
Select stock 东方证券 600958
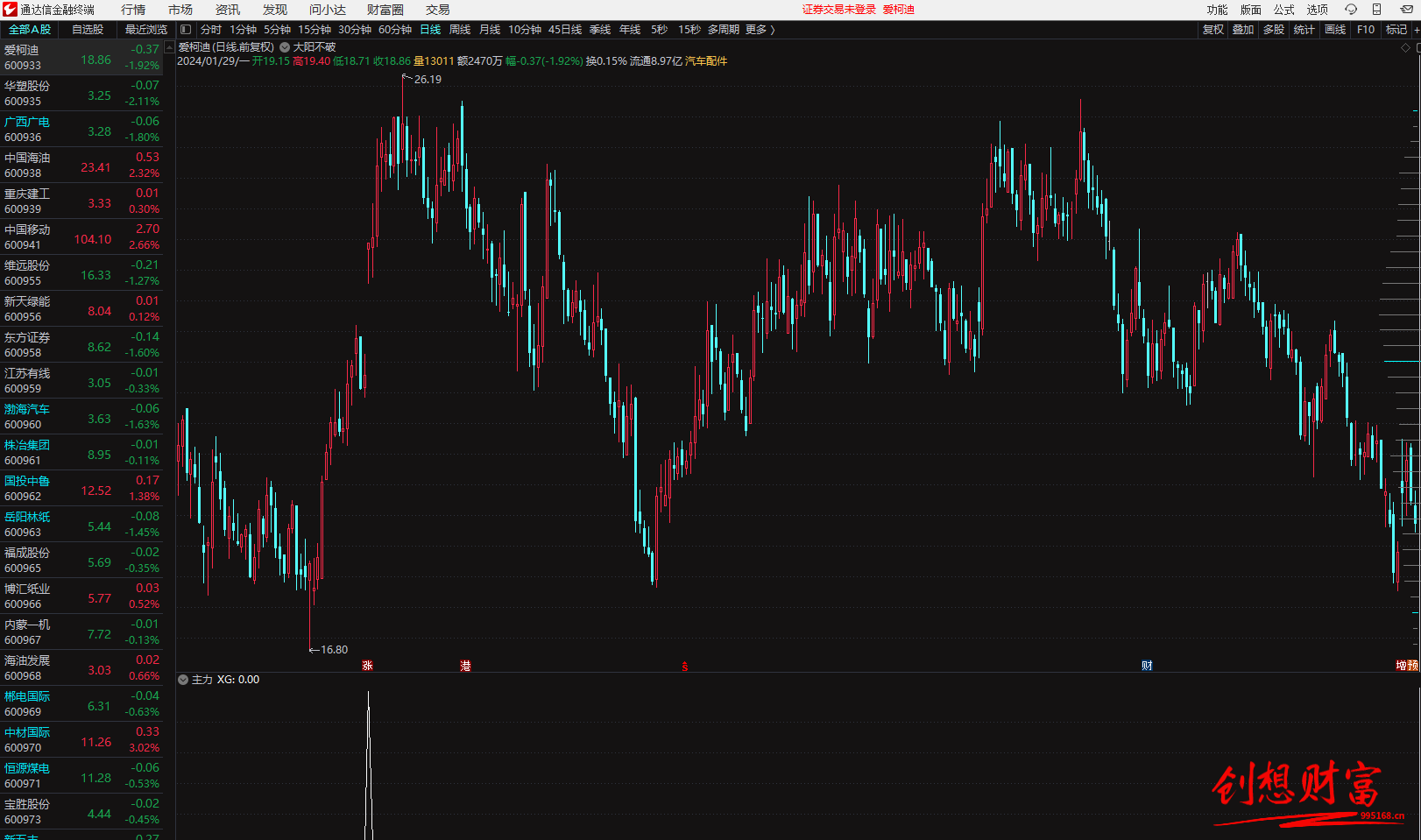click(81, 344)
